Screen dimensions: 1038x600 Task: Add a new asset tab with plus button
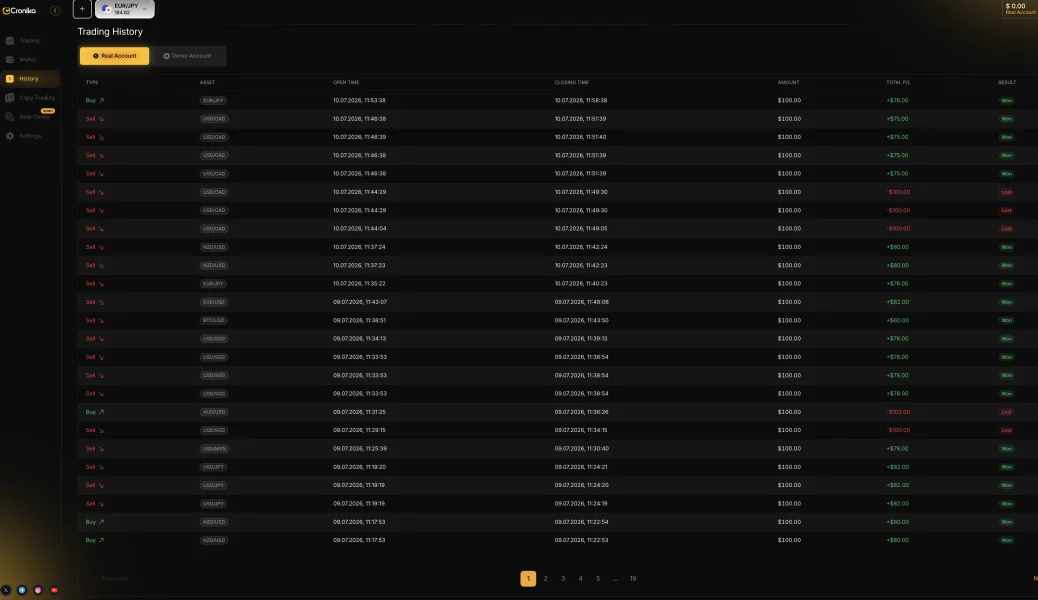coord(82,9)
